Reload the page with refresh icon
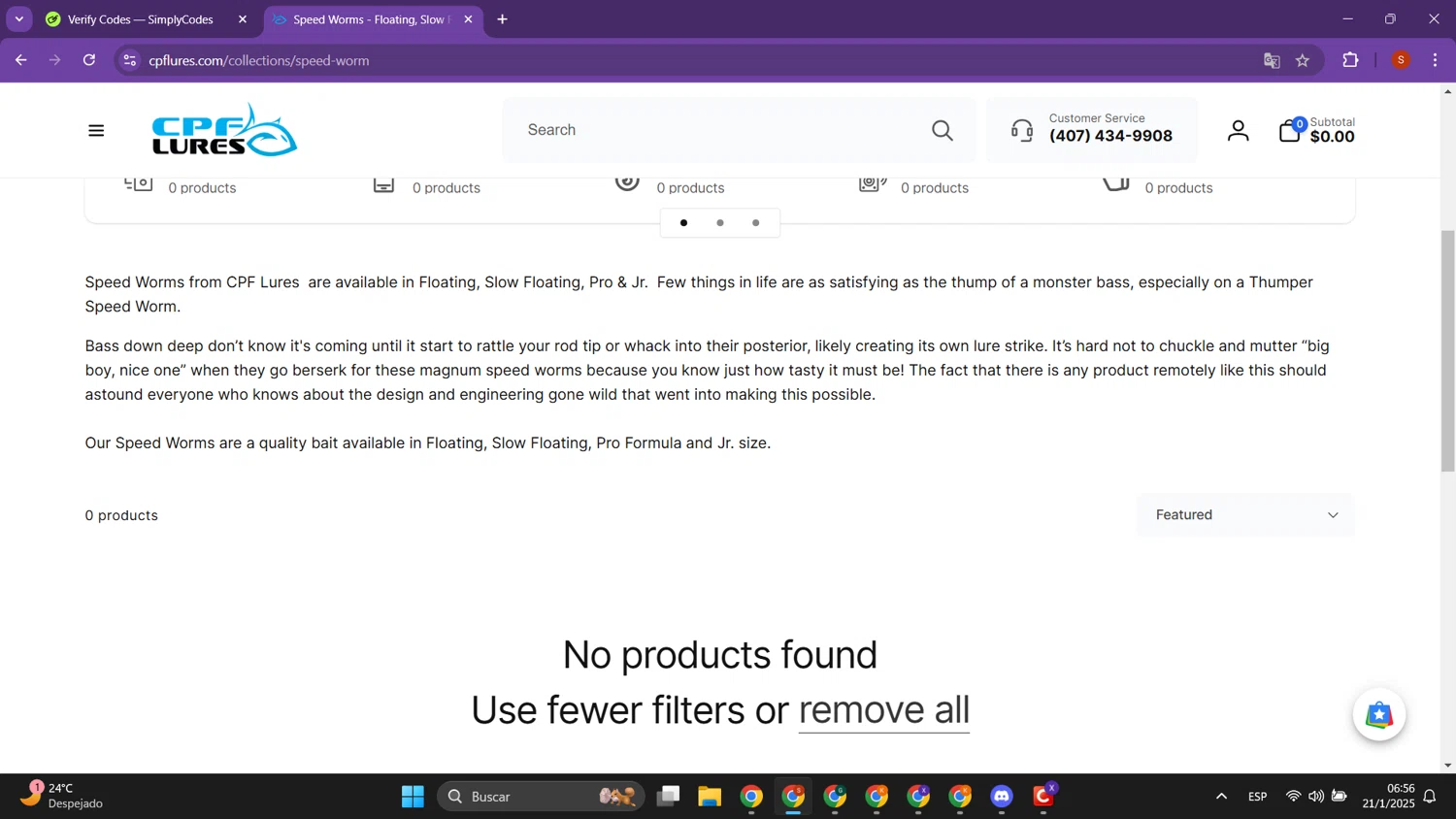Viewport: 1456px width, 819px height. coord(89,60)
